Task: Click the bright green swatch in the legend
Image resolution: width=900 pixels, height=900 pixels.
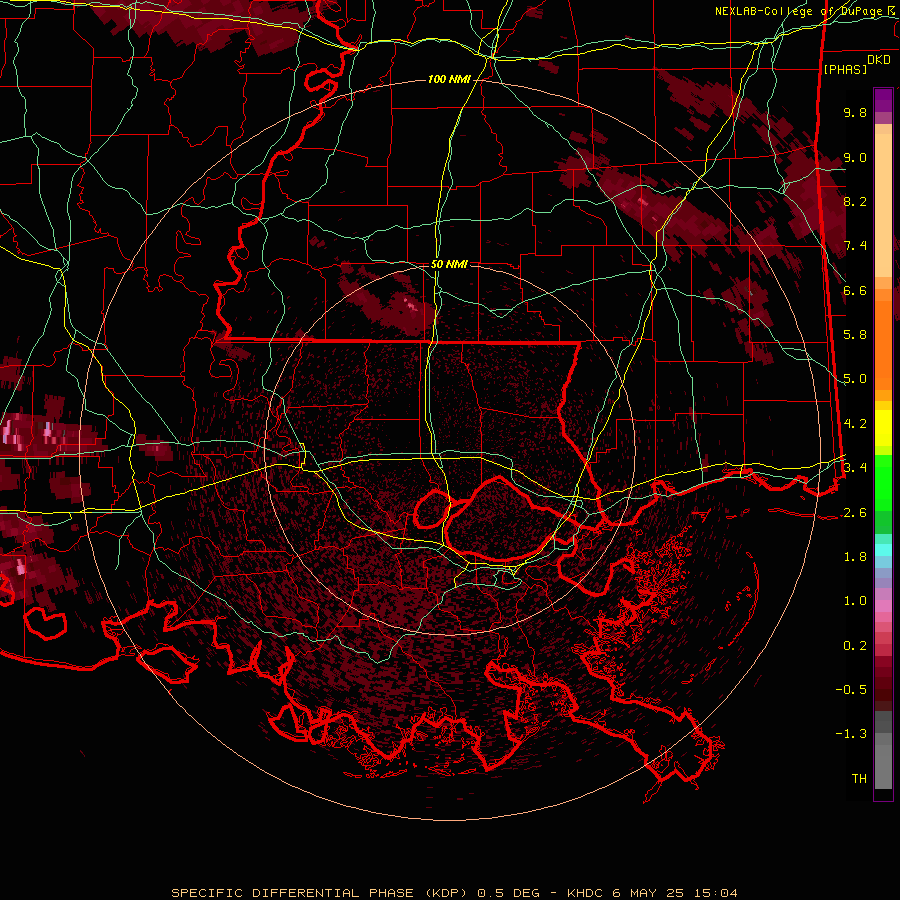Action: pos(883,483)
